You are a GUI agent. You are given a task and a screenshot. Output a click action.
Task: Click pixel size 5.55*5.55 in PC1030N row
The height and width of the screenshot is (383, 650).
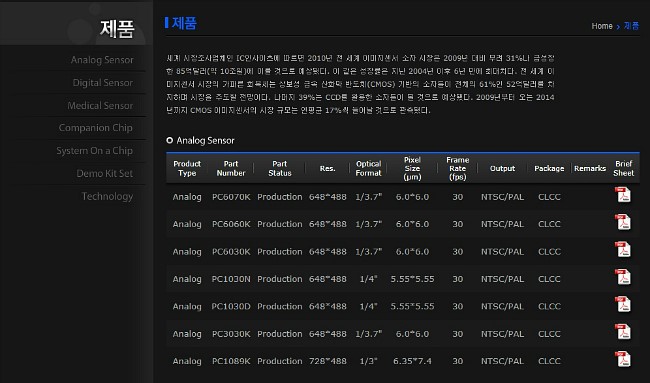click(x=412, y=279)
